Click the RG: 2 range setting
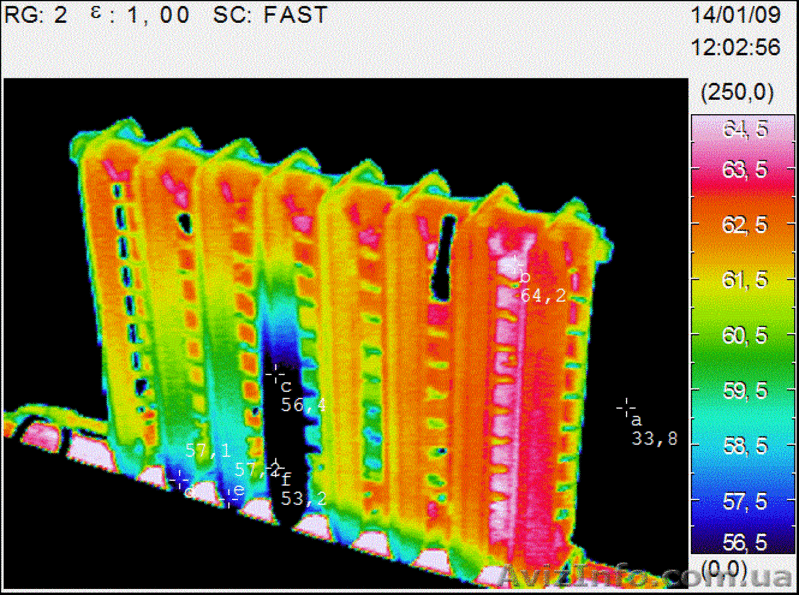The width and height of the screenshot is (799, 595). point(36,16)
